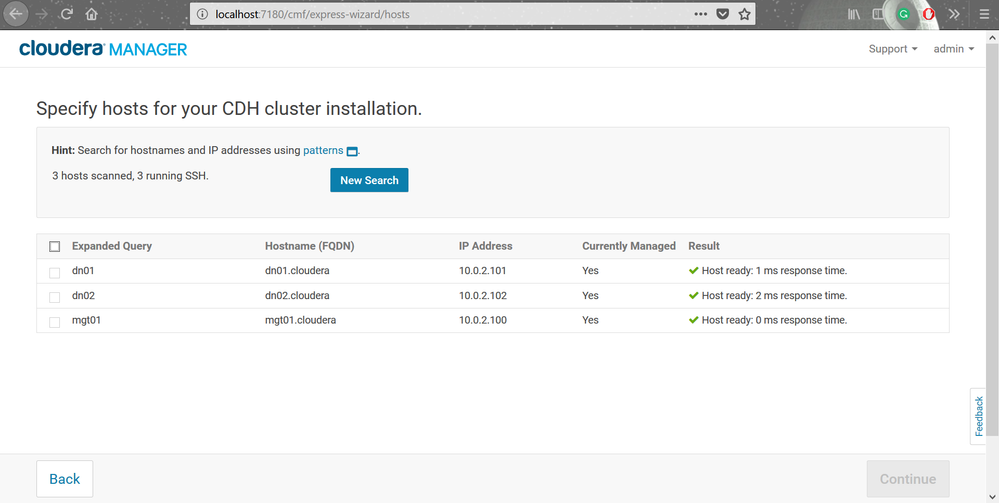Image resolution: width=999 pixels, height=503 pixels.
Task: Reload the current page
Action: point(67,15)
